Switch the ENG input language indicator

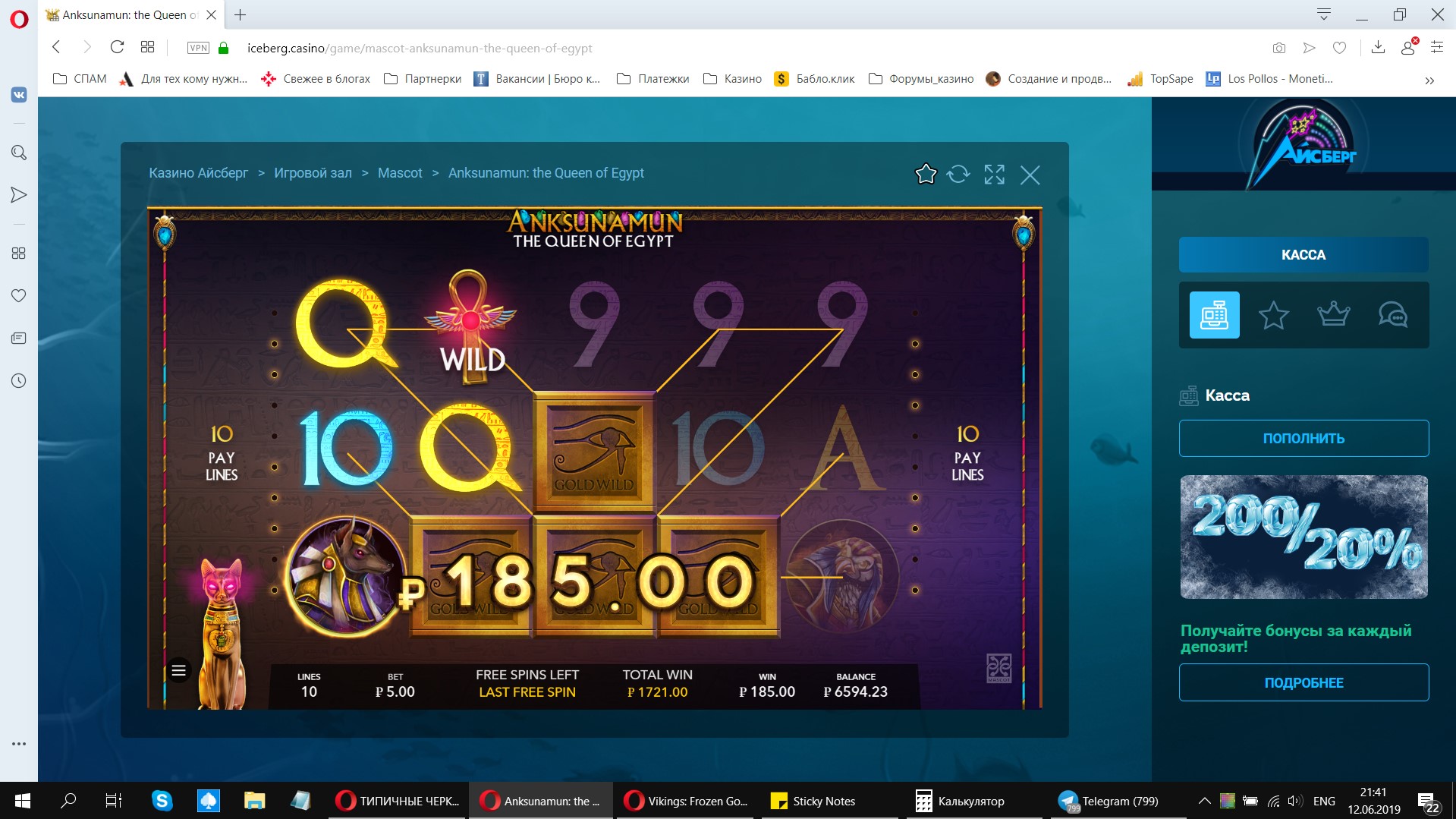tap(1324, 801)
